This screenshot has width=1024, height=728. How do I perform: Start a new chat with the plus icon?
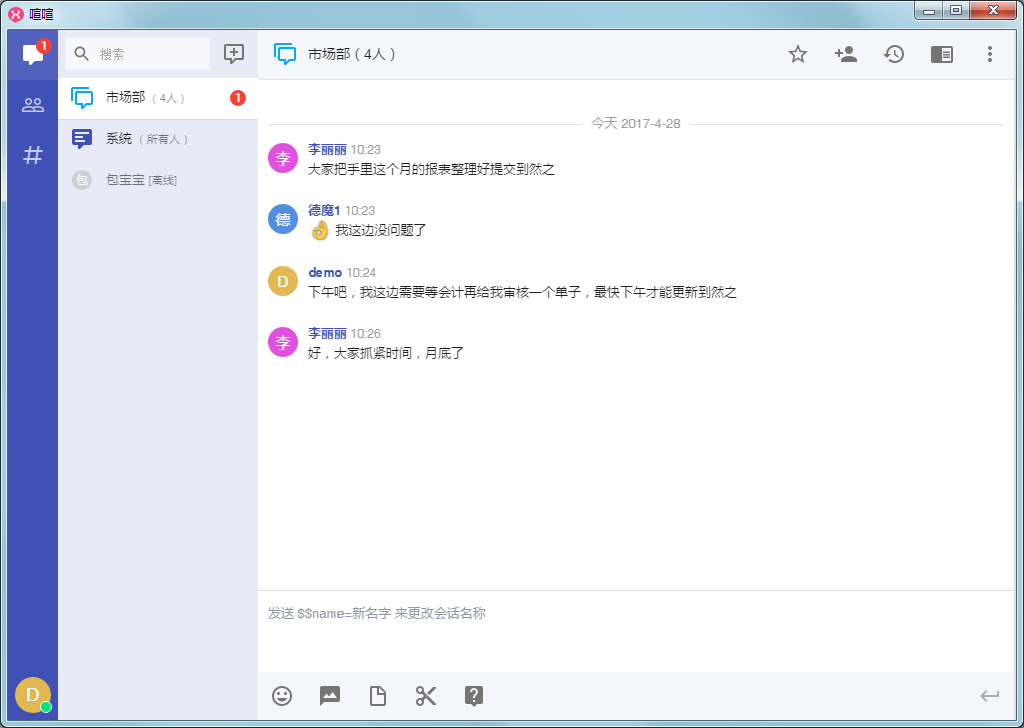tap(234, 54)
